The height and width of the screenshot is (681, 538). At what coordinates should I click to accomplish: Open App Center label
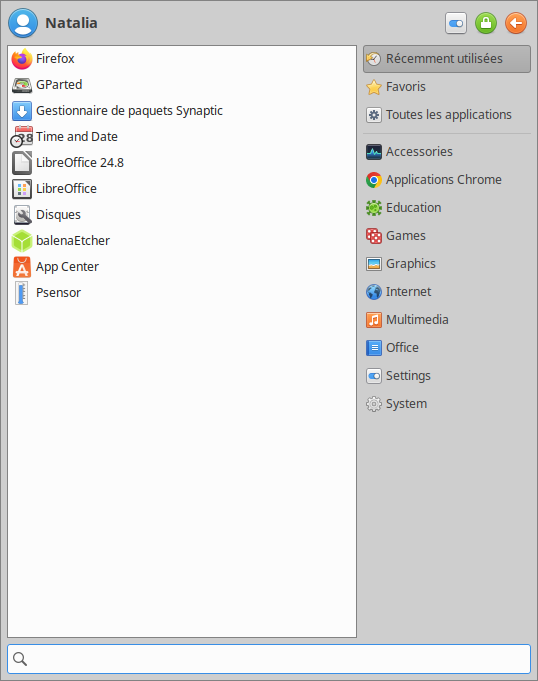tap(67, 267)
